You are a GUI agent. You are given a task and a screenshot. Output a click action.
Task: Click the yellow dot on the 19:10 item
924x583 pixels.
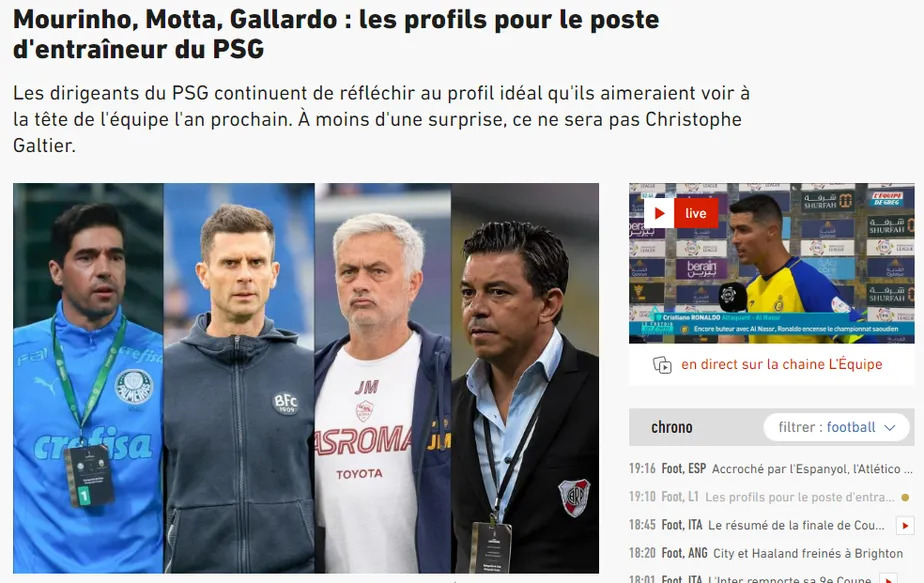906,498
